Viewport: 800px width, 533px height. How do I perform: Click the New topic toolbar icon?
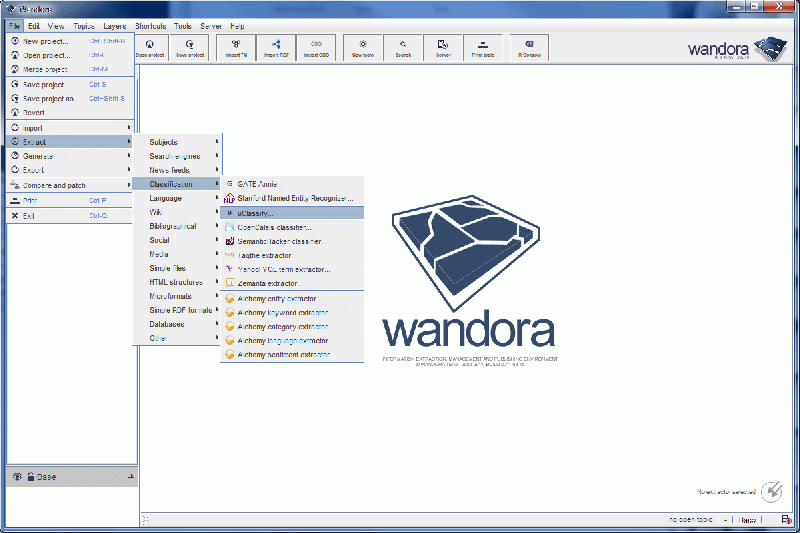click(362, 47)
